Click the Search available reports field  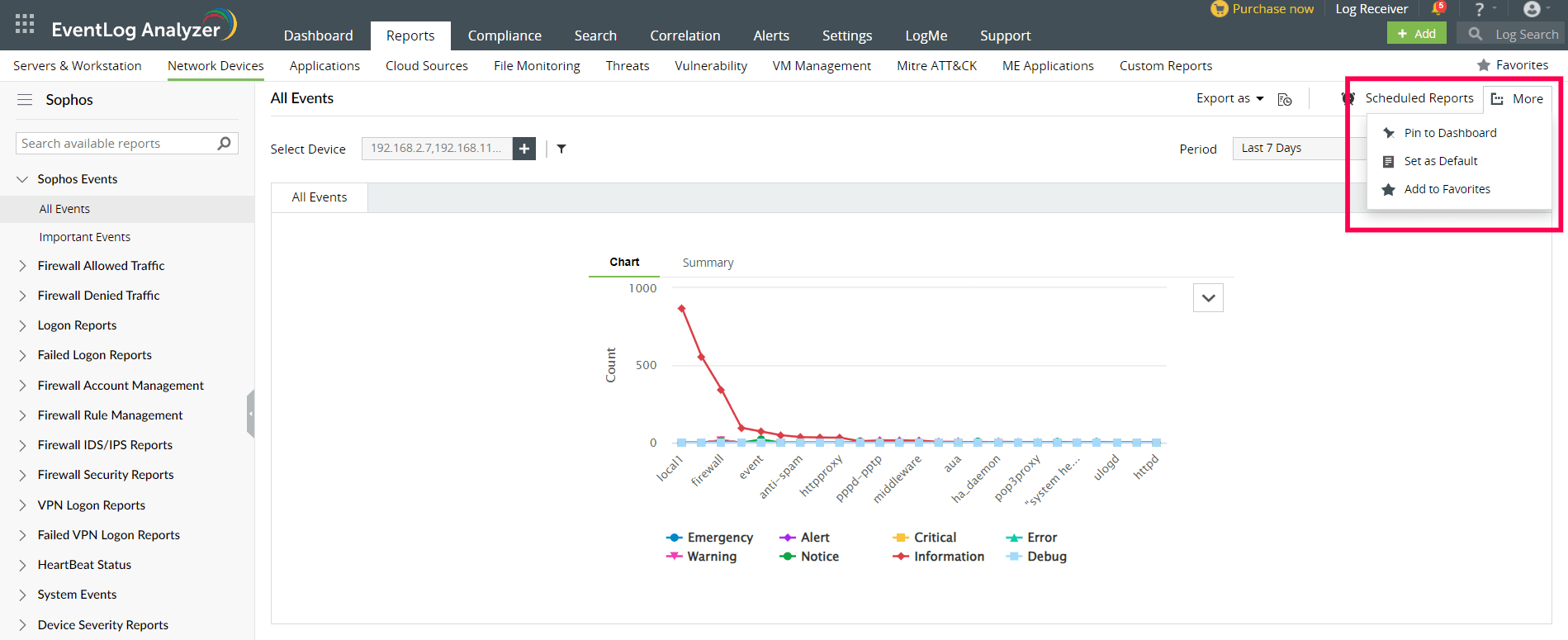tap(116, 144)
